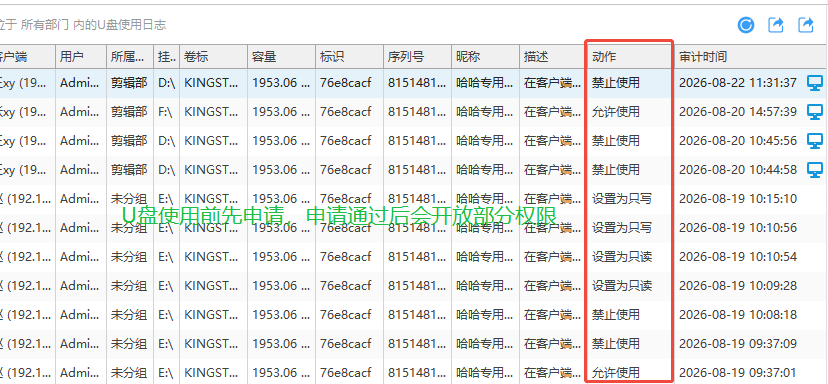Click the 76e8cacf cell in the 10:45:56 row
Viewport: 828px width, 384px height.
click(346, 141)
